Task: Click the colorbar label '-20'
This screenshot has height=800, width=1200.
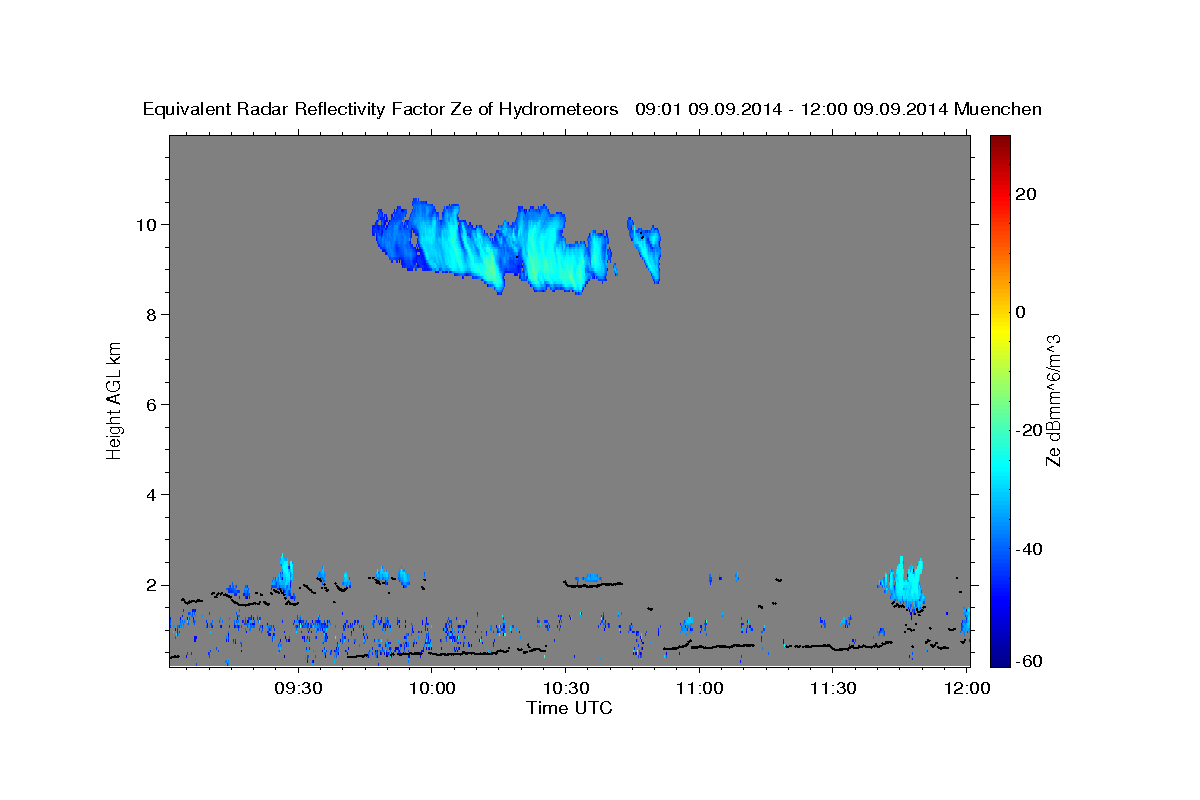Action: tap(1027, 430)
